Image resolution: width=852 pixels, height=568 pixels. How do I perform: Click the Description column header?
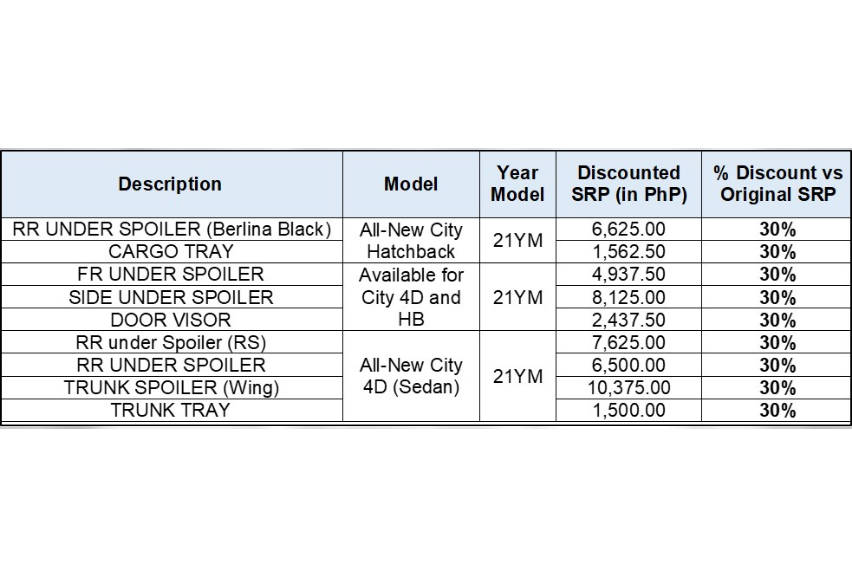pos(172,184)
